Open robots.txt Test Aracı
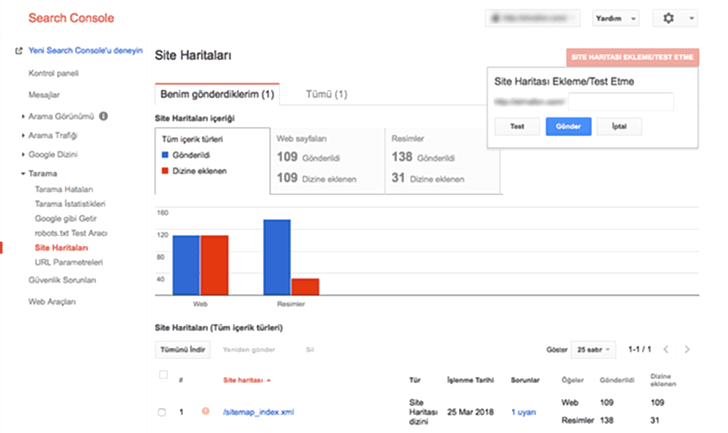 click(x=71, y=233)
